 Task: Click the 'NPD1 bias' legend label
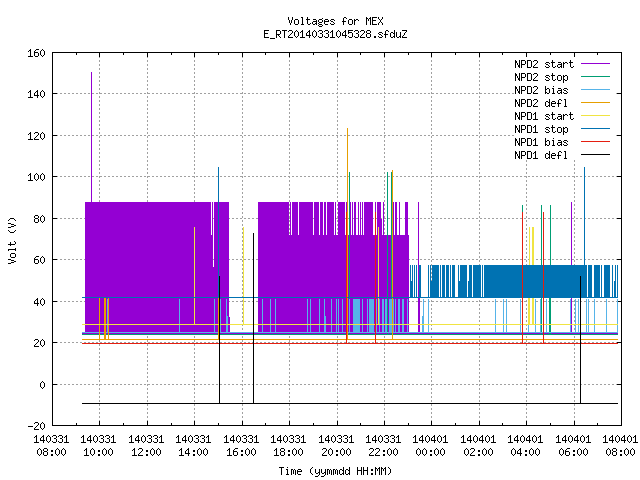tap(541, 142)
